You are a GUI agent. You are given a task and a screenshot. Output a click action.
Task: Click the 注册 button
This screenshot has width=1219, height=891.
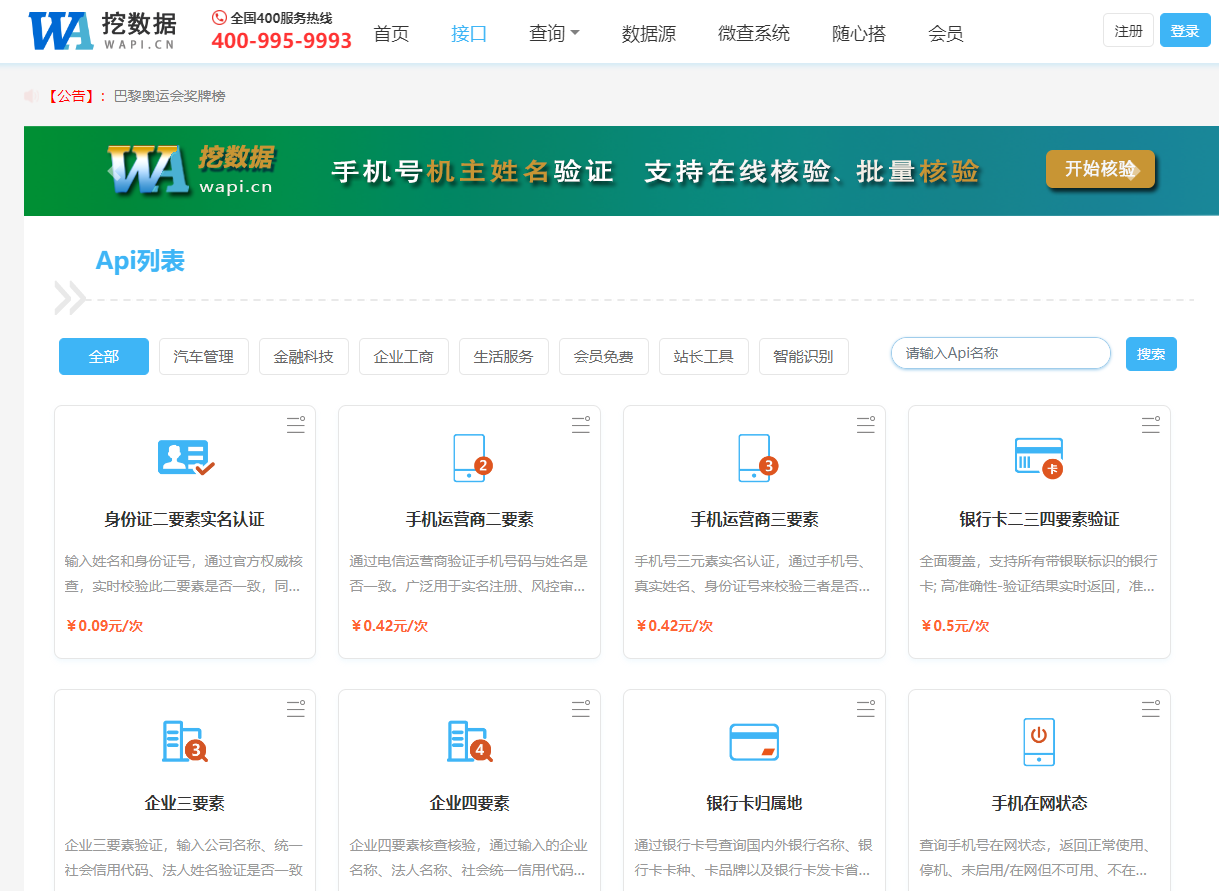(1129, 30)
